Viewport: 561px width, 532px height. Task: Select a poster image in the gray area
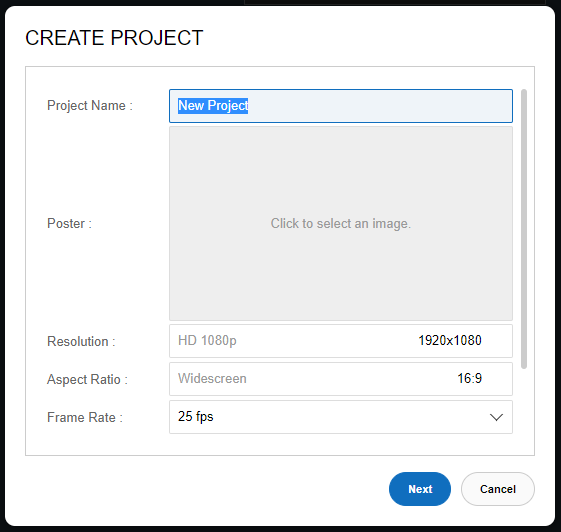tap(341, 224)
